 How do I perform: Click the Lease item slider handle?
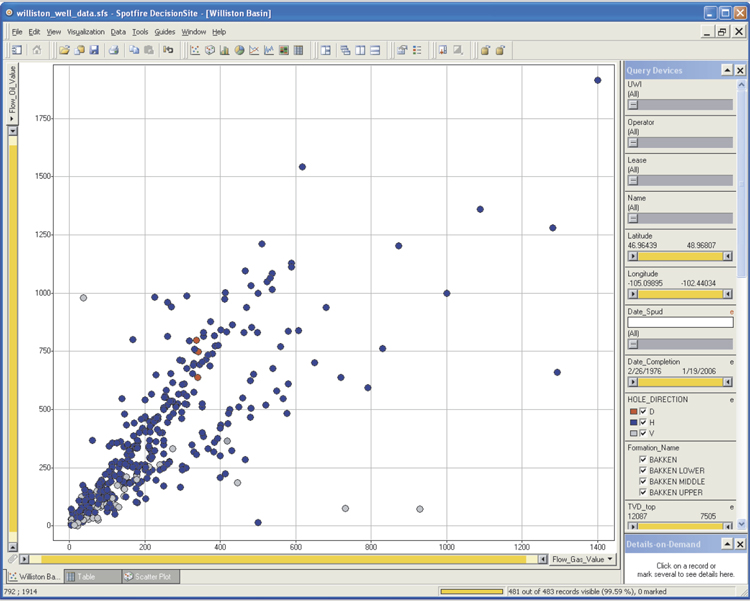coord(633,180)
